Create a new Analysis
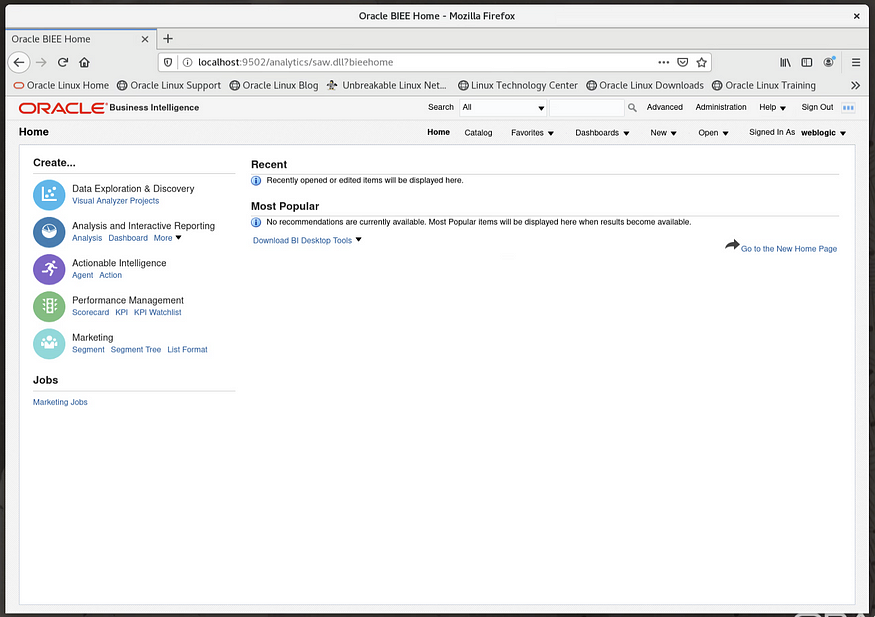The height and width of the screenshot is (617, 875). [x=87, y=238]
